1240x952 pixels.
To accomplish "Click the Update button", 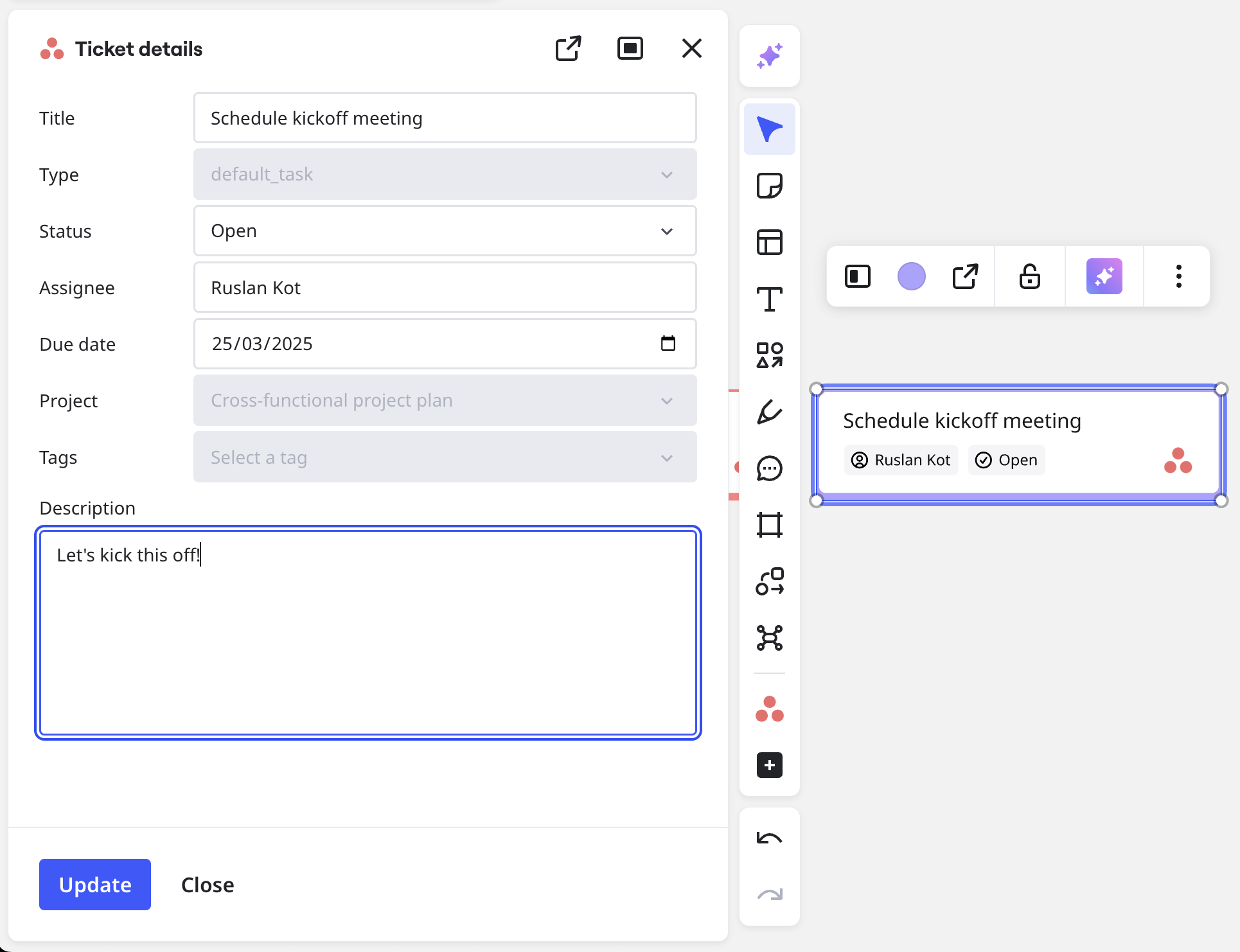I will click(95, 884).
